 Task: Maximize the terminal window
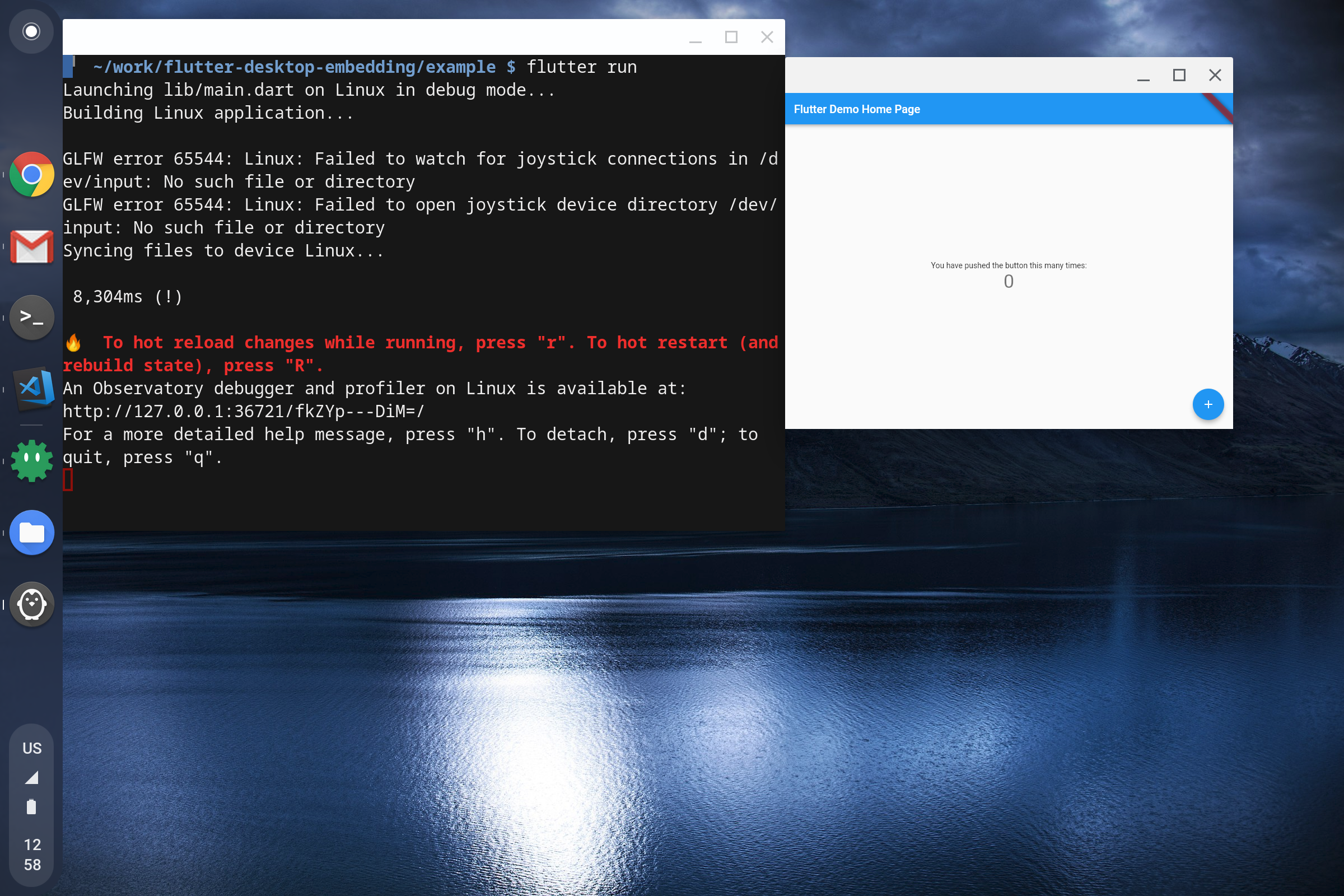pyautogui.click(x=731, y=38)
